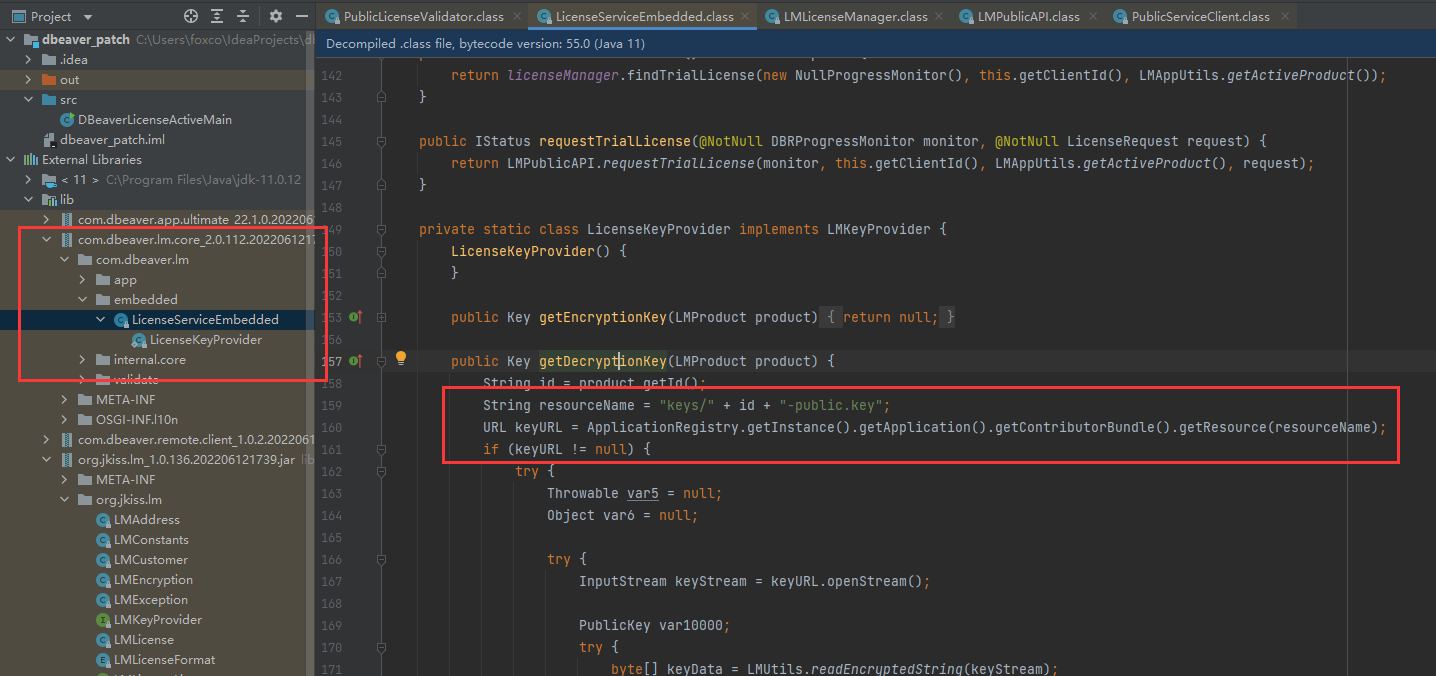This screenshot has width=1436, height=676.
Task: Select LMConstants class in tree
Action: [151, 540]
